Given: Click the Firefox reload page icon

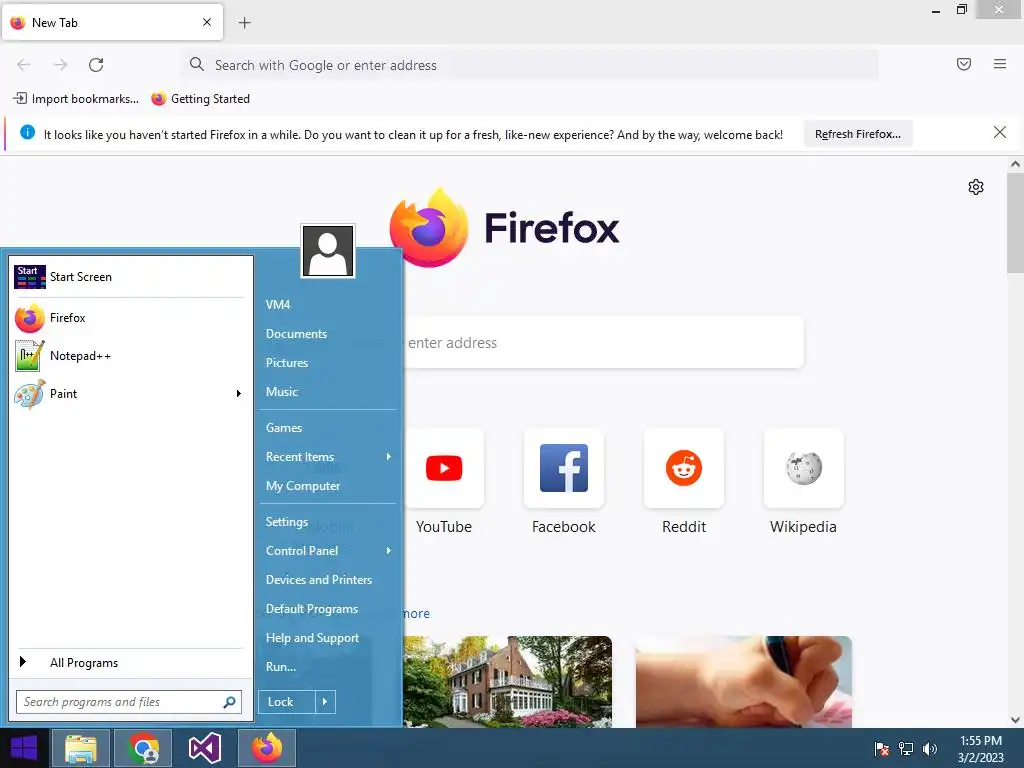Looking at the screenshot, I should pyautogui.click(x=96, y=65).
